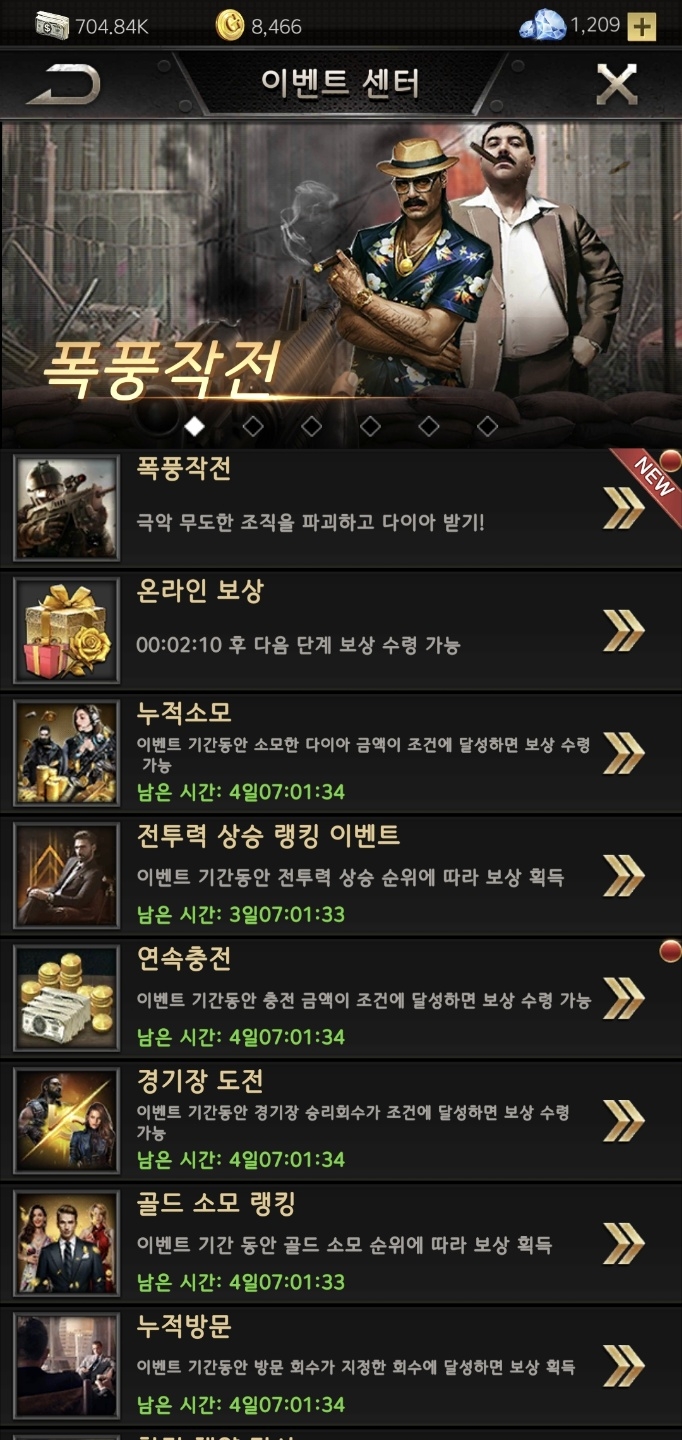The width and height of the screenshot is (682, 1440).
Task: Expand 전투력 상승 랭킹 이벤트 chevron arrow
Action: pos(624,875)
